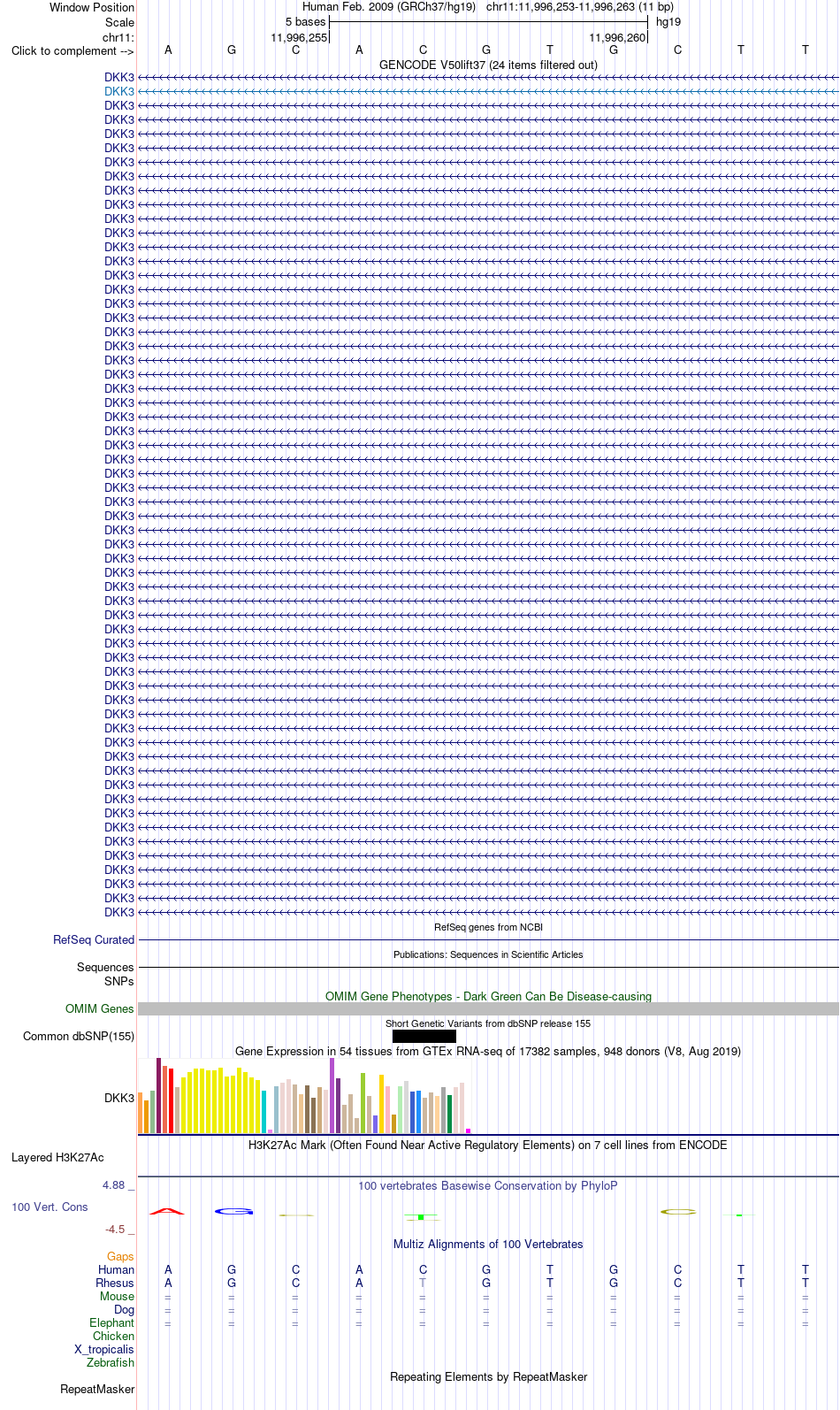Click the Scale track label
The width and height of the screenshot is (840, 1410).
120,22
